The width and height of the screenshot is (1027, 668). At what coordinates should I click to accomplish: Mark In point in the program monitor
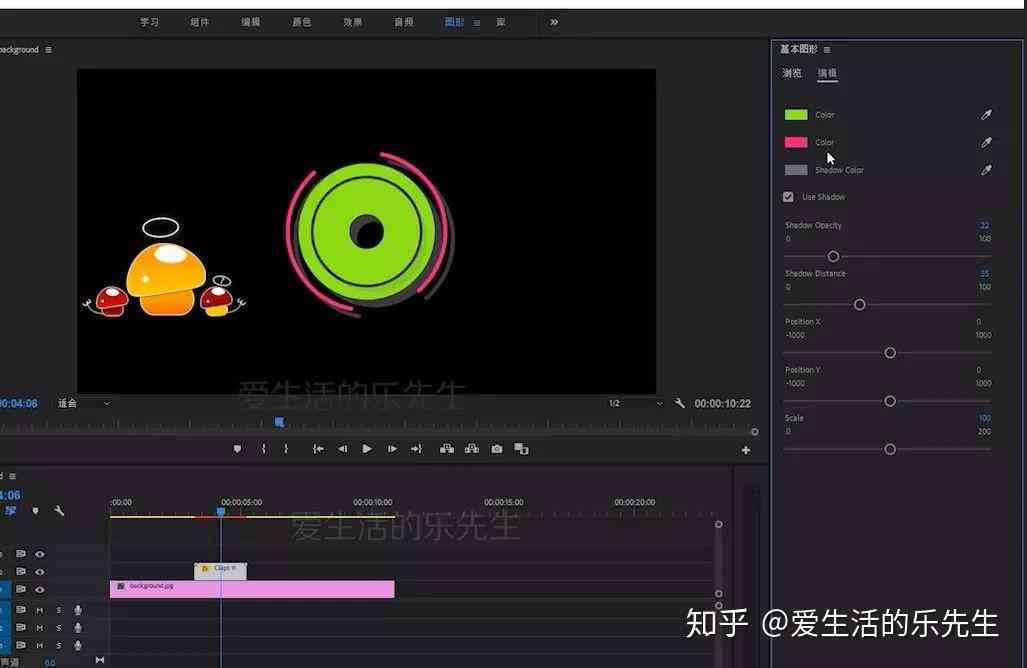point(263,449)
